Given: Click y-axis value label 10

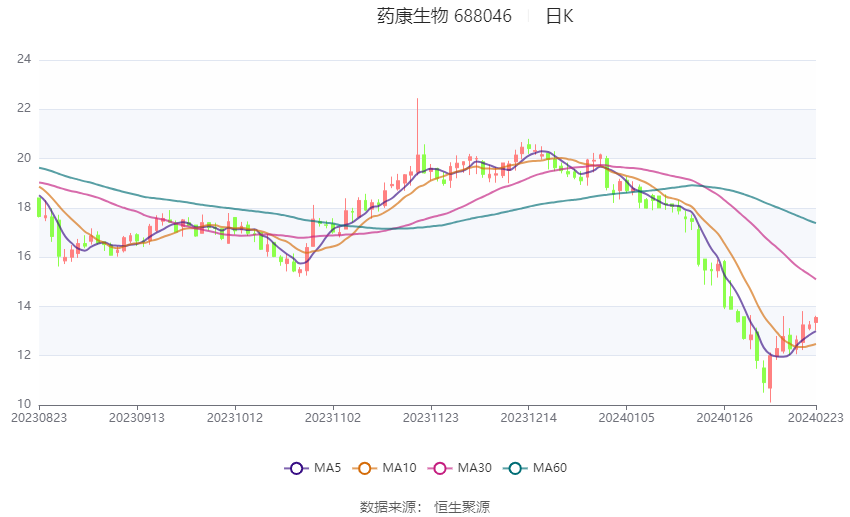Looking at the screenshot, I should pyautogui.click(x=24, y=404).
